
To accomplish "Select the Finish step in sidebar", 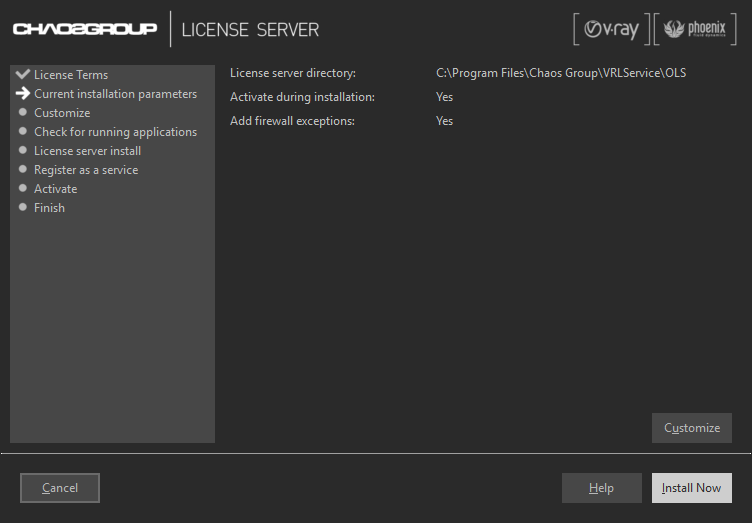I will click(x=49, y=208).
